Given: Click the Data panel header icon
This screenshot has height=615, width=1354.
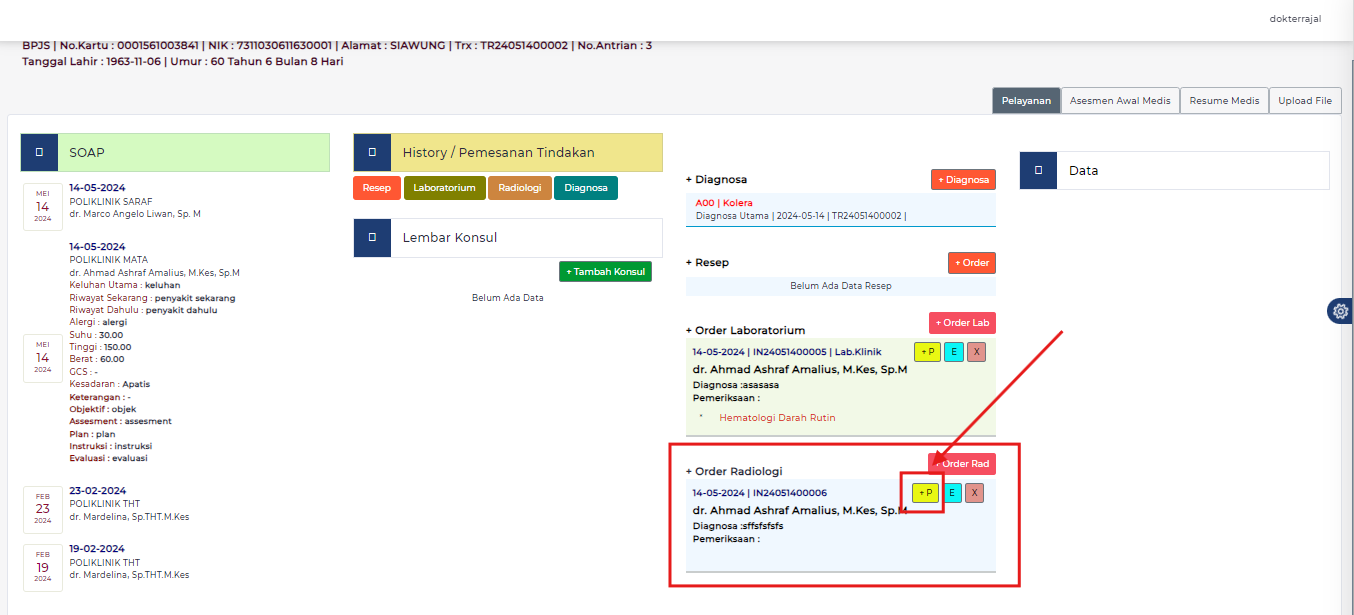Looking at the screenshot, I should (x=1038, y=170).
